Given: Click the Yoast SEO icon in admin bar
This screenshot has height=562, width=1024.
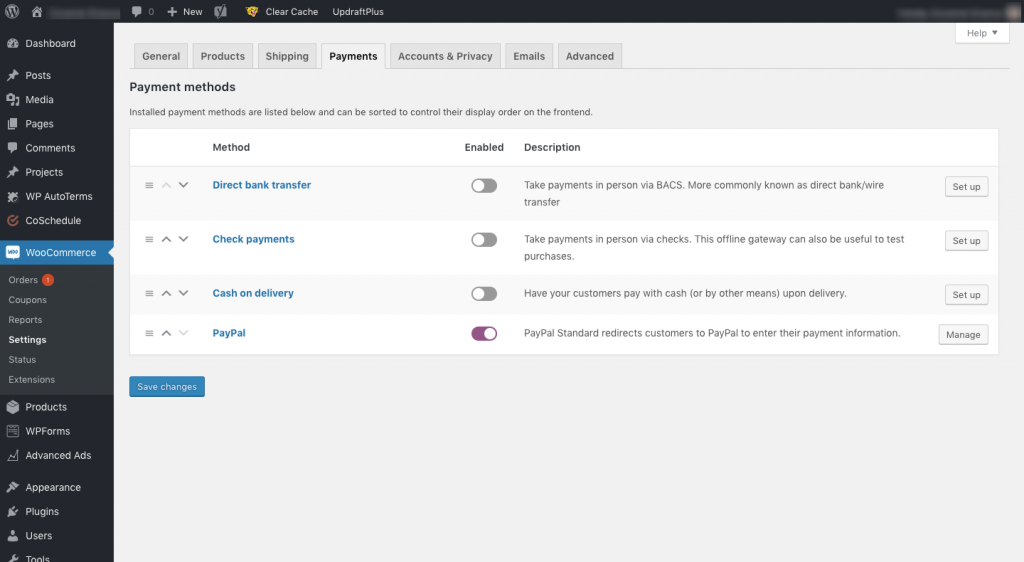Looking at the screenshot, I should (x=218, y=12).
